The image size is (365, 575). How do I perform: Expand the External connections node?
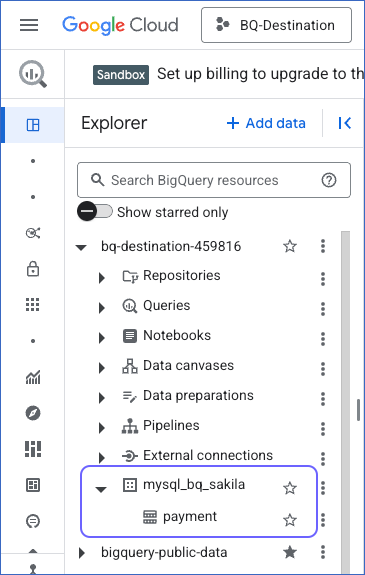coord(102,457)
